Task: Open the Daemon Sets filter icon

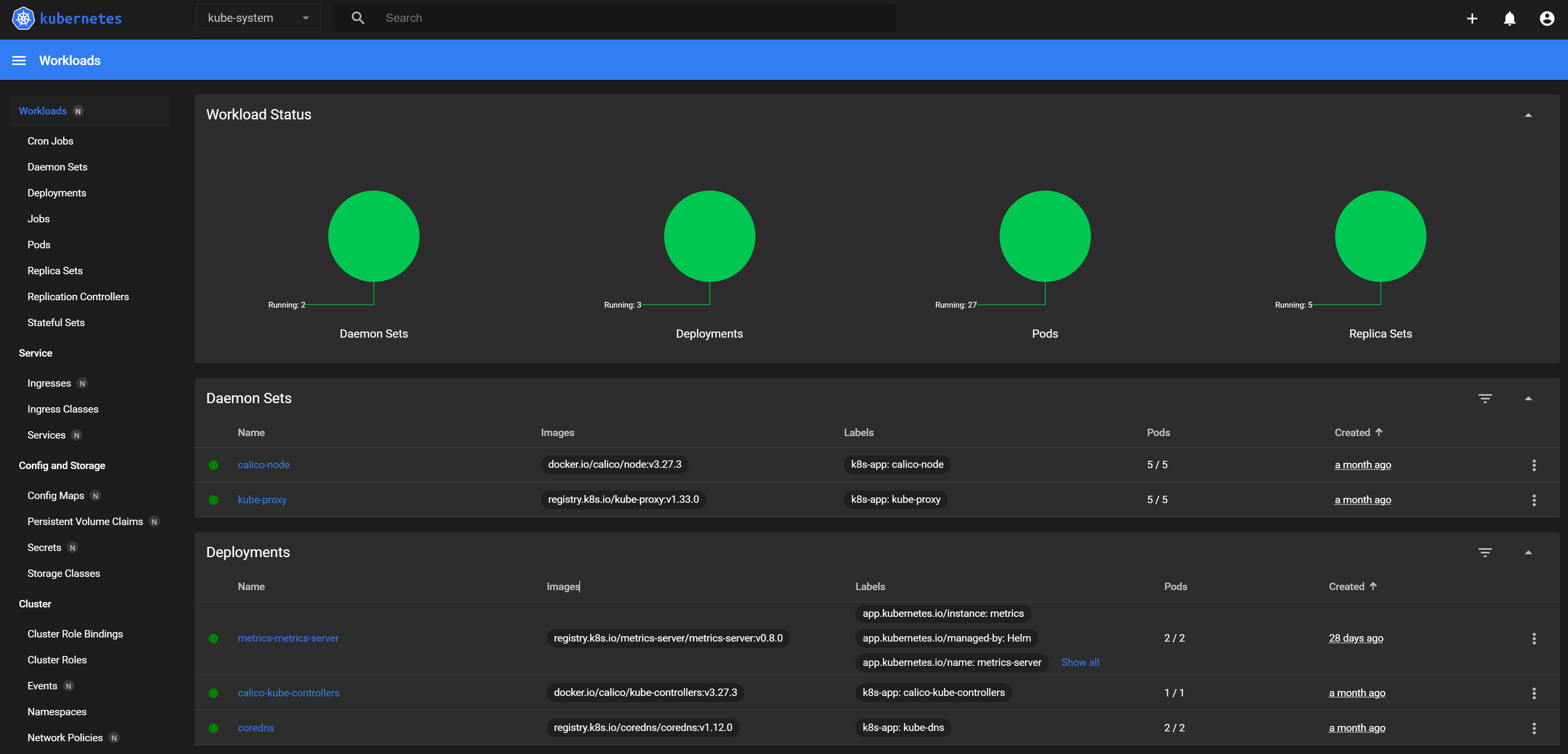Action: coord(1484,398)
